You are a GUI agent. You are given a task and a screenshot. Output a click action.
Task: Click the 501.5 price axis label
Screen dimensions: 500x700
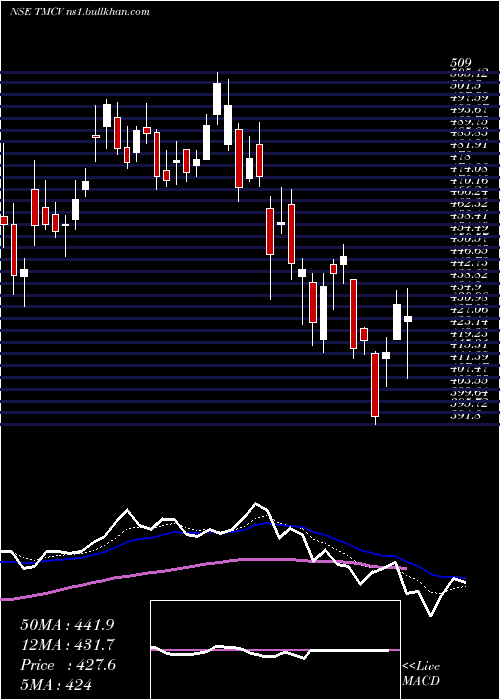465,85
